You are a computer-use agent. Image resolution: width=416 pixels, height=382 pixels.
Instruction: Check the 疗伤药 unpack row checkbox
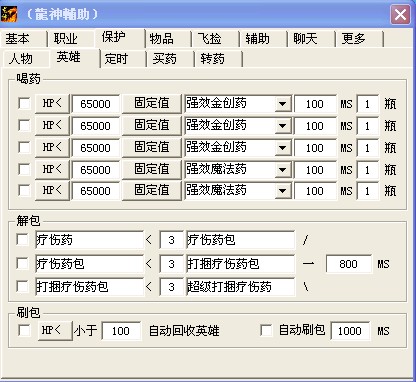(22, 240)
